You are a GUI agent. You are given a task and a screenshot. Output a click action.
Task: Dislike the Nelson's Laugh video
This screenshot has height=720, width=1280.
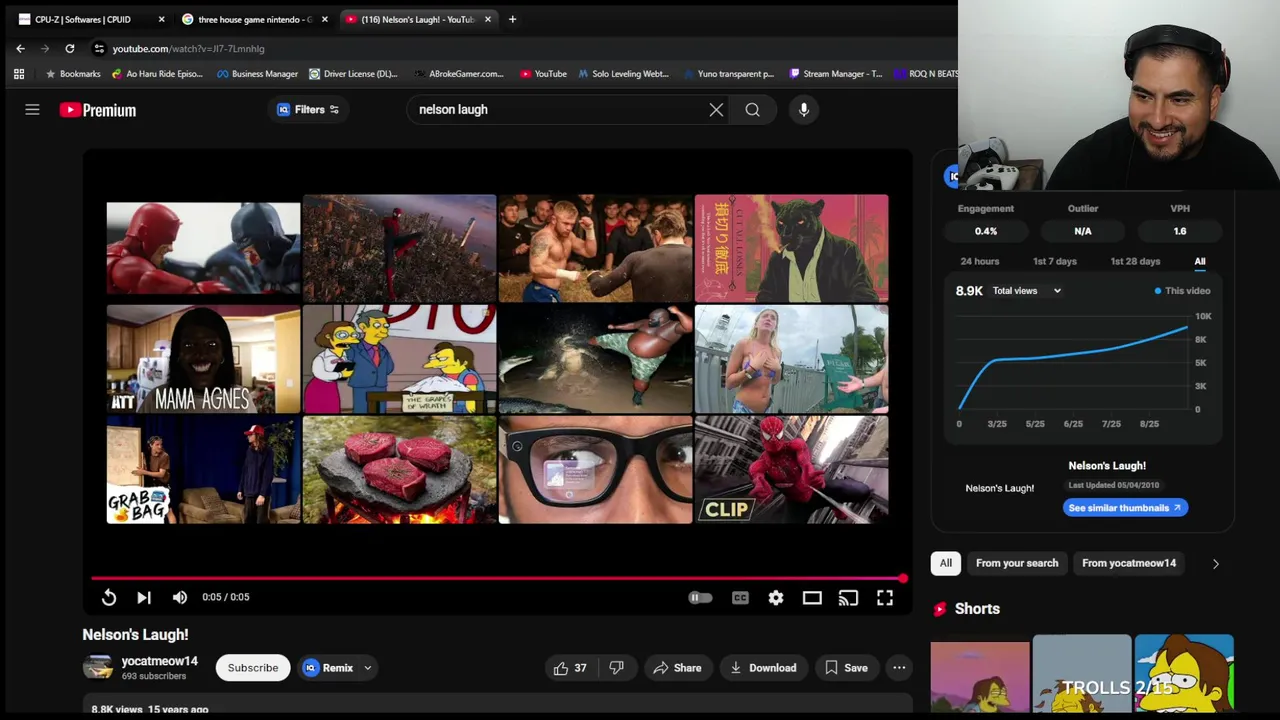pyautogui.click(x=617, y=668)
